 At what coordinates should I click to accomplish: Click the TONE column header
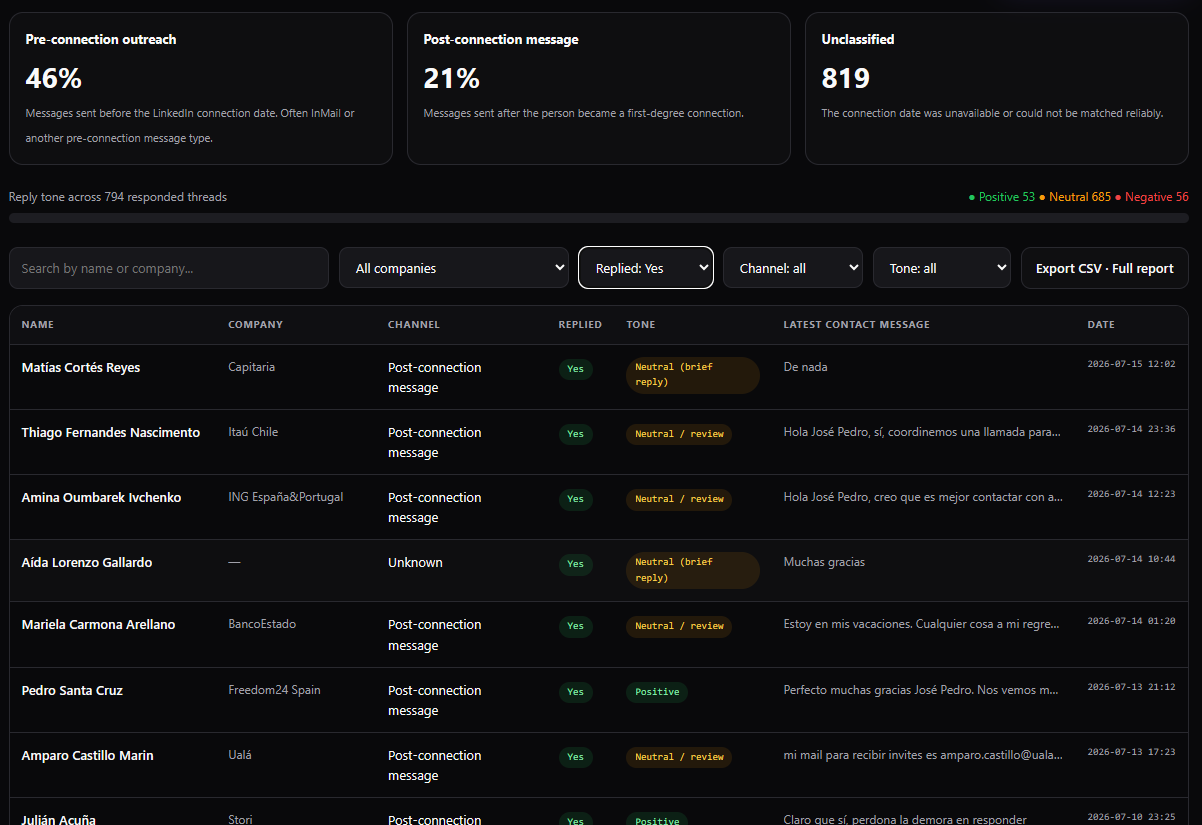tap(641, 325)
